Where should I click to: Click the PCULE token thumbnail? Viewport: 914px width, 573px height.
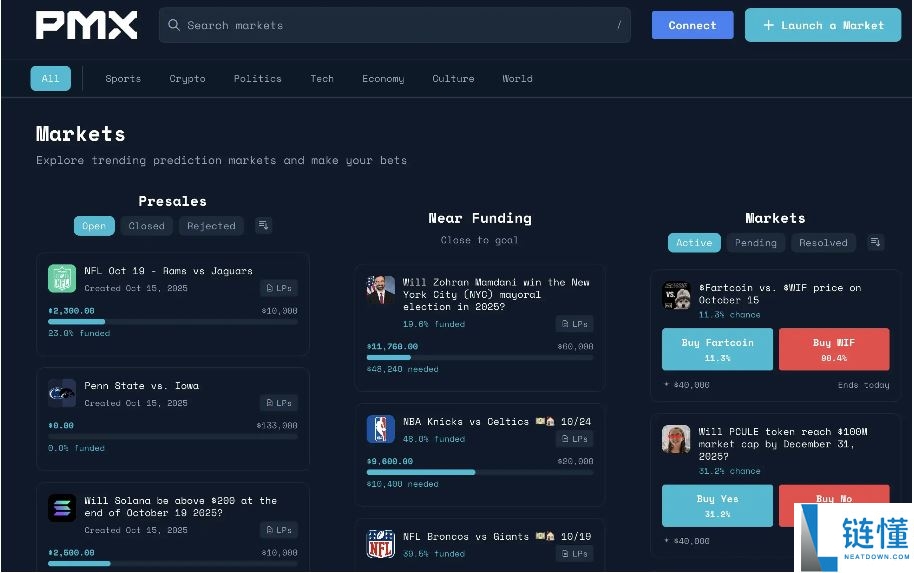pyautogui.click(x=676, y=440)
